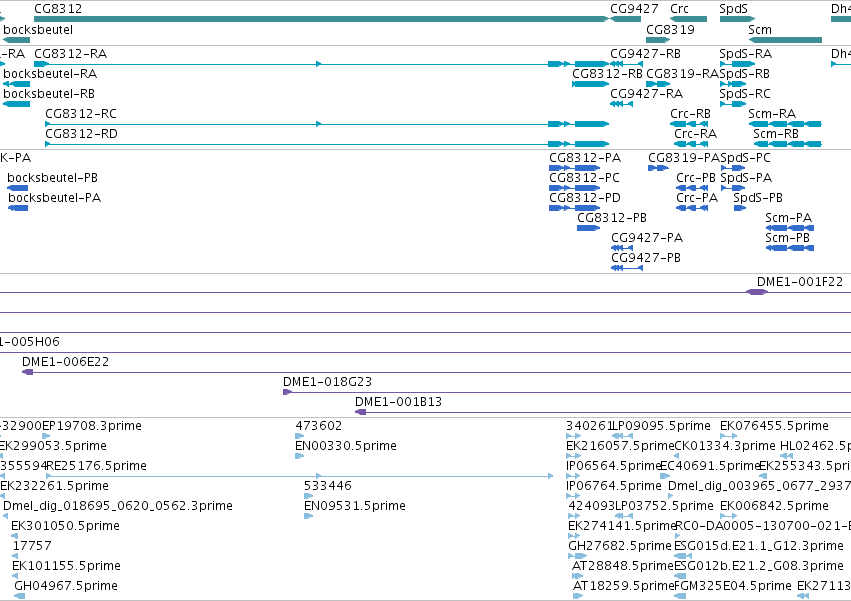Select EST EN09531.5prime label
The height and width of the screenshot is (601, 851).
tap(354, 507)
